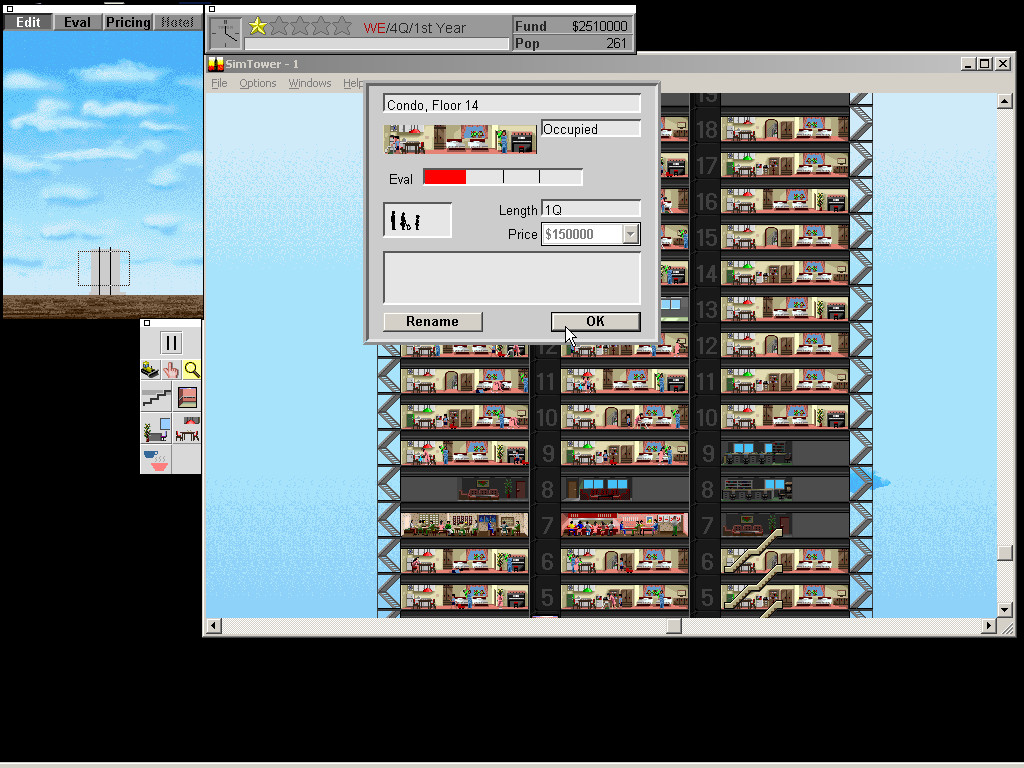Switch to the Pricing tab
Screen dimensions: 1024x768
coord(128,22)
